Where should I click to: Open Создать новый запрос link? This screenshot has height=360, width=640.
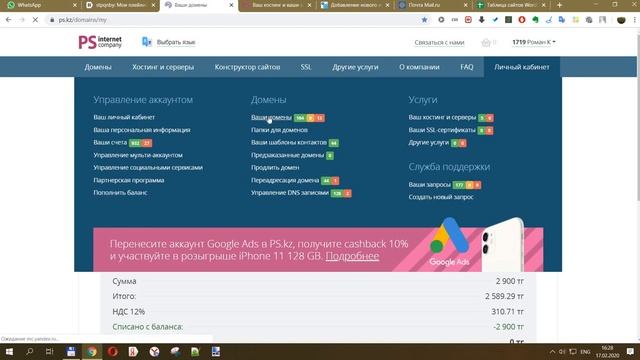point(441,197)
